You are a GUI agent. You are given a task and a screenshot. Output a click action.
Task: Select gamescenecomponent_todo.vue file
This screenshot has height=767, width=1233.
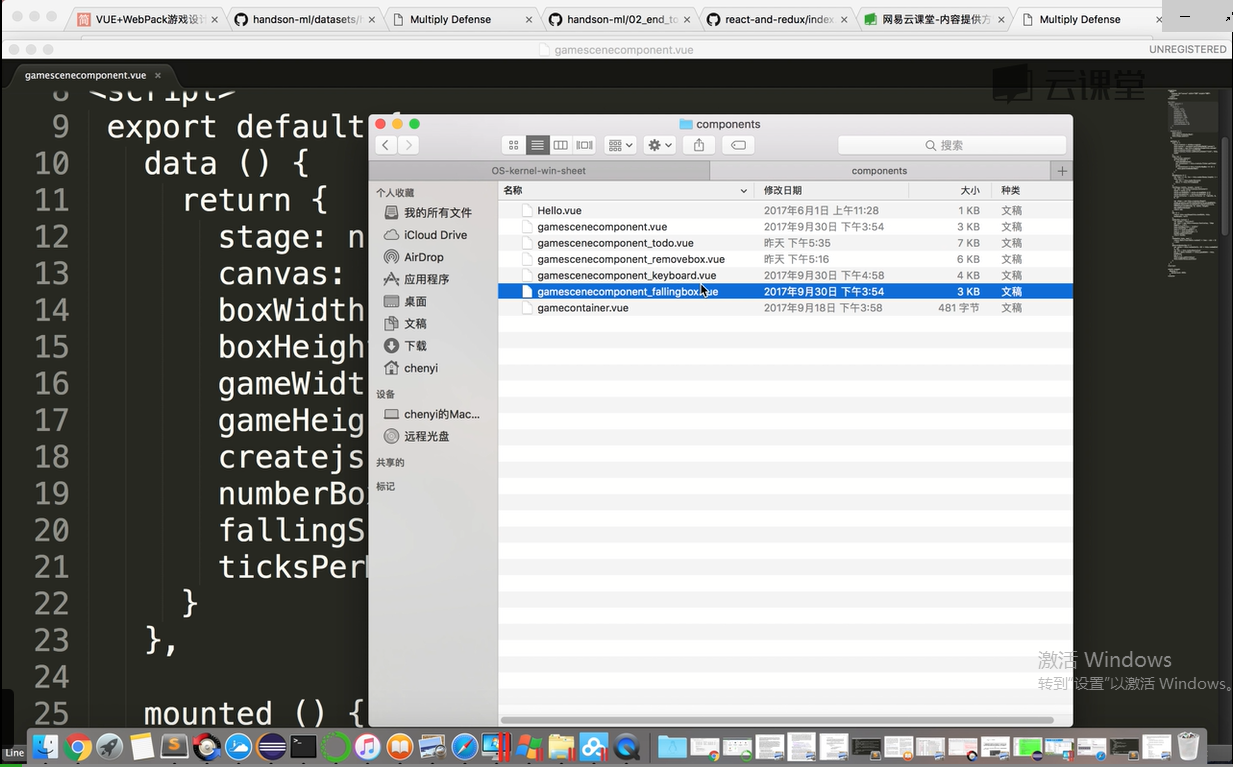click(x=615, y=243)
